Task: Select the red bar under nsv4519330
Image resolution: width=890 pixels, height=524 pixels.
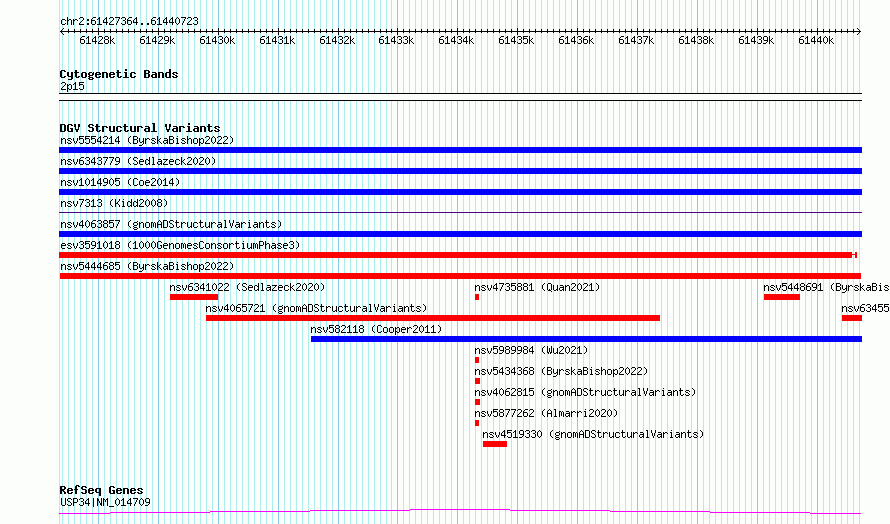Action: coord(495,444)
